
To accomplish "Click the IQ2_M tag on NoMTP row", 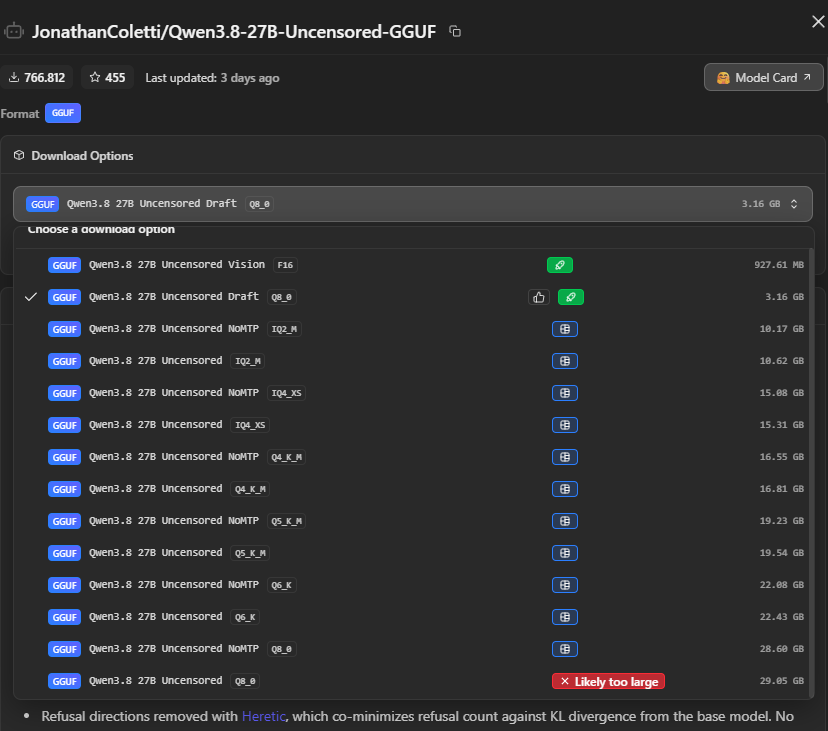I will [284, 329].
